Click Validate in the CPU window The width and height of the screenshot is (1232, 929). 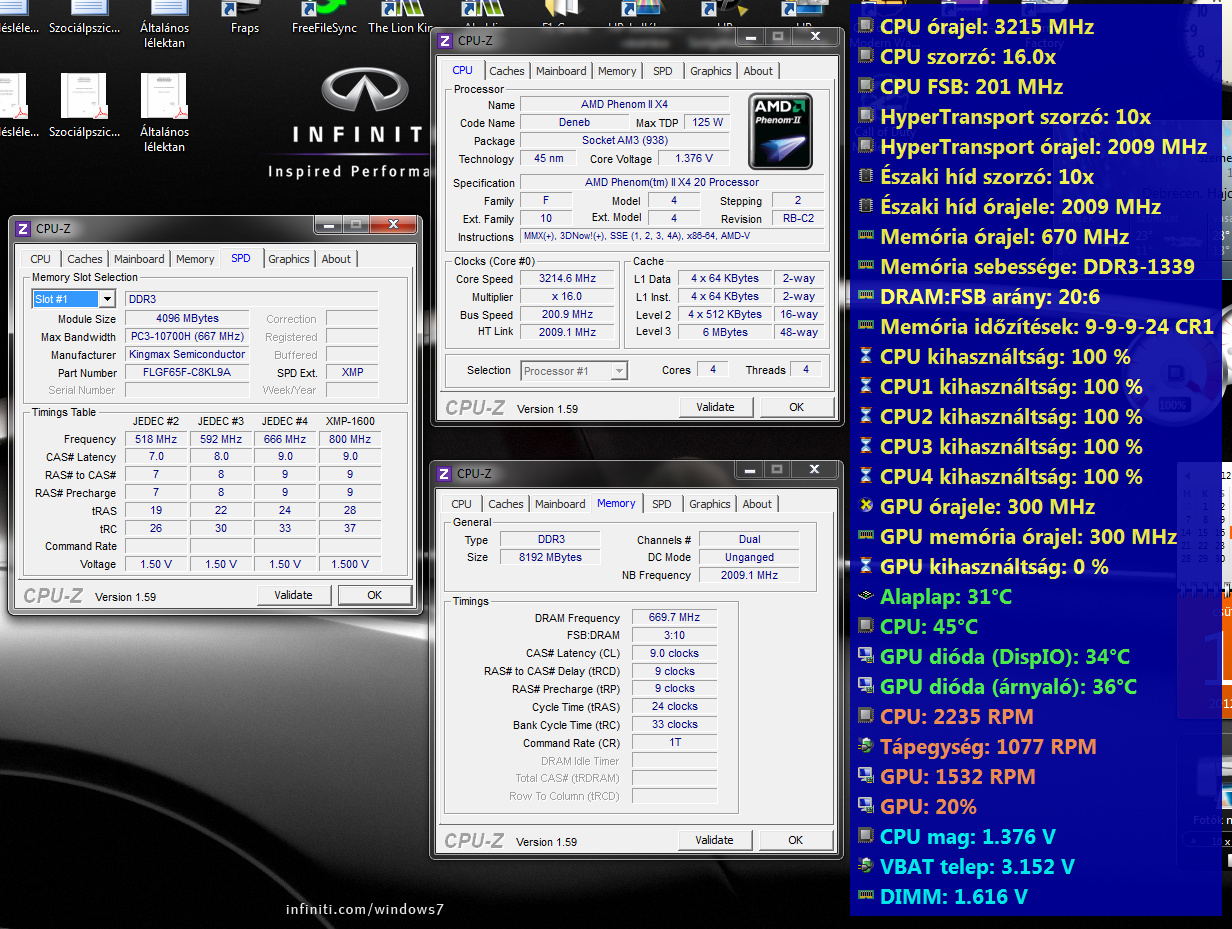coord(716,407)
